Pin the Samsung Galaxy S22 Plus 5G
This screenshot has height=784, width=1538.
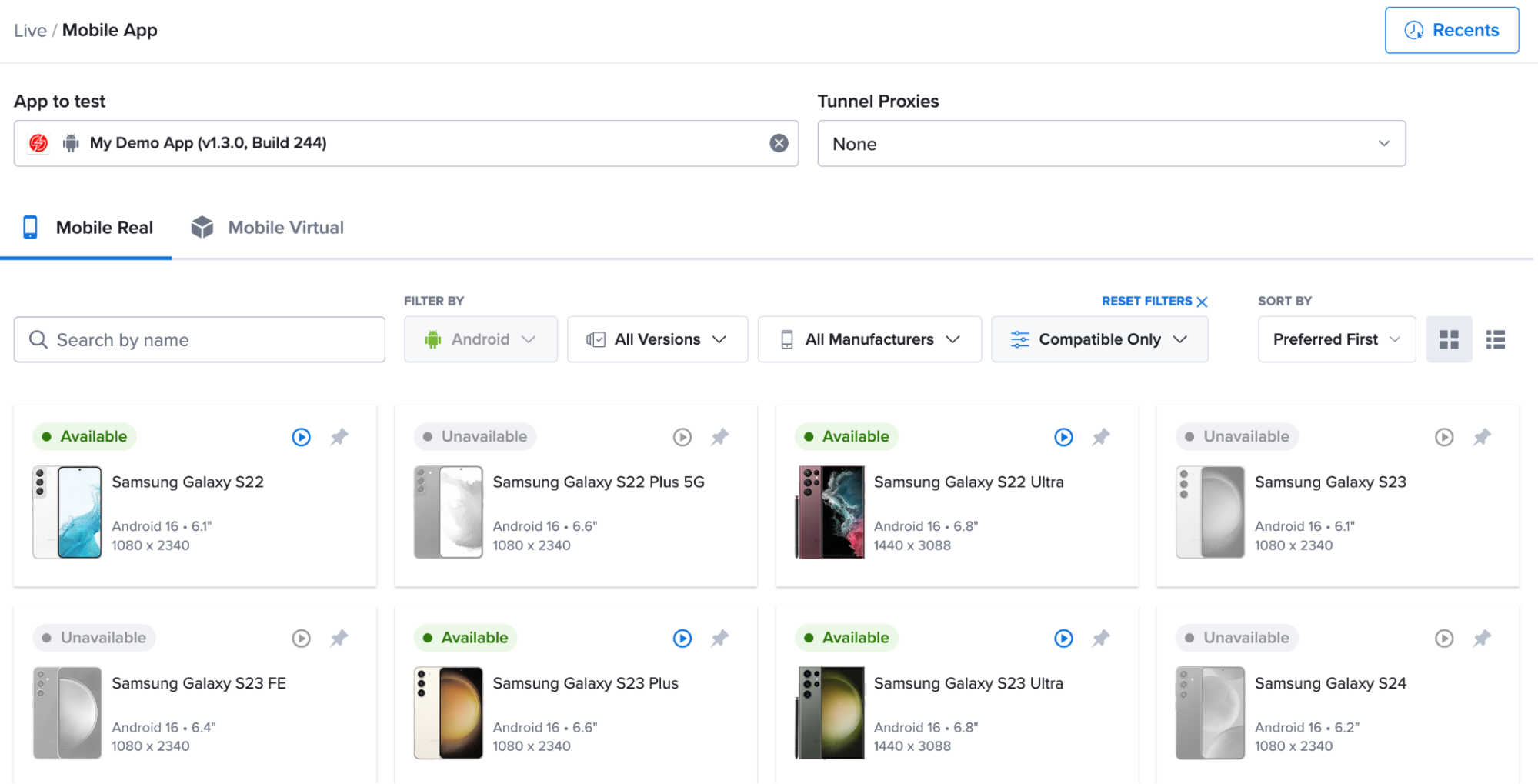[x=720, y=437]
